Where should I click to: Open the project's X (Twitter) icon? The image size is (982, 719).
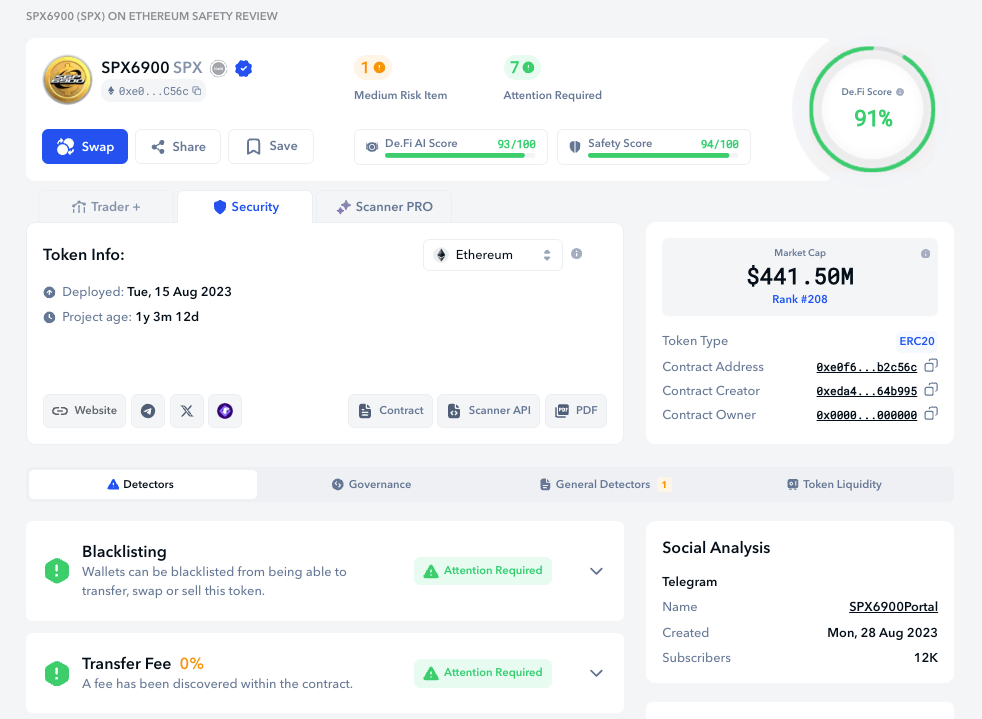pos(187,411)
